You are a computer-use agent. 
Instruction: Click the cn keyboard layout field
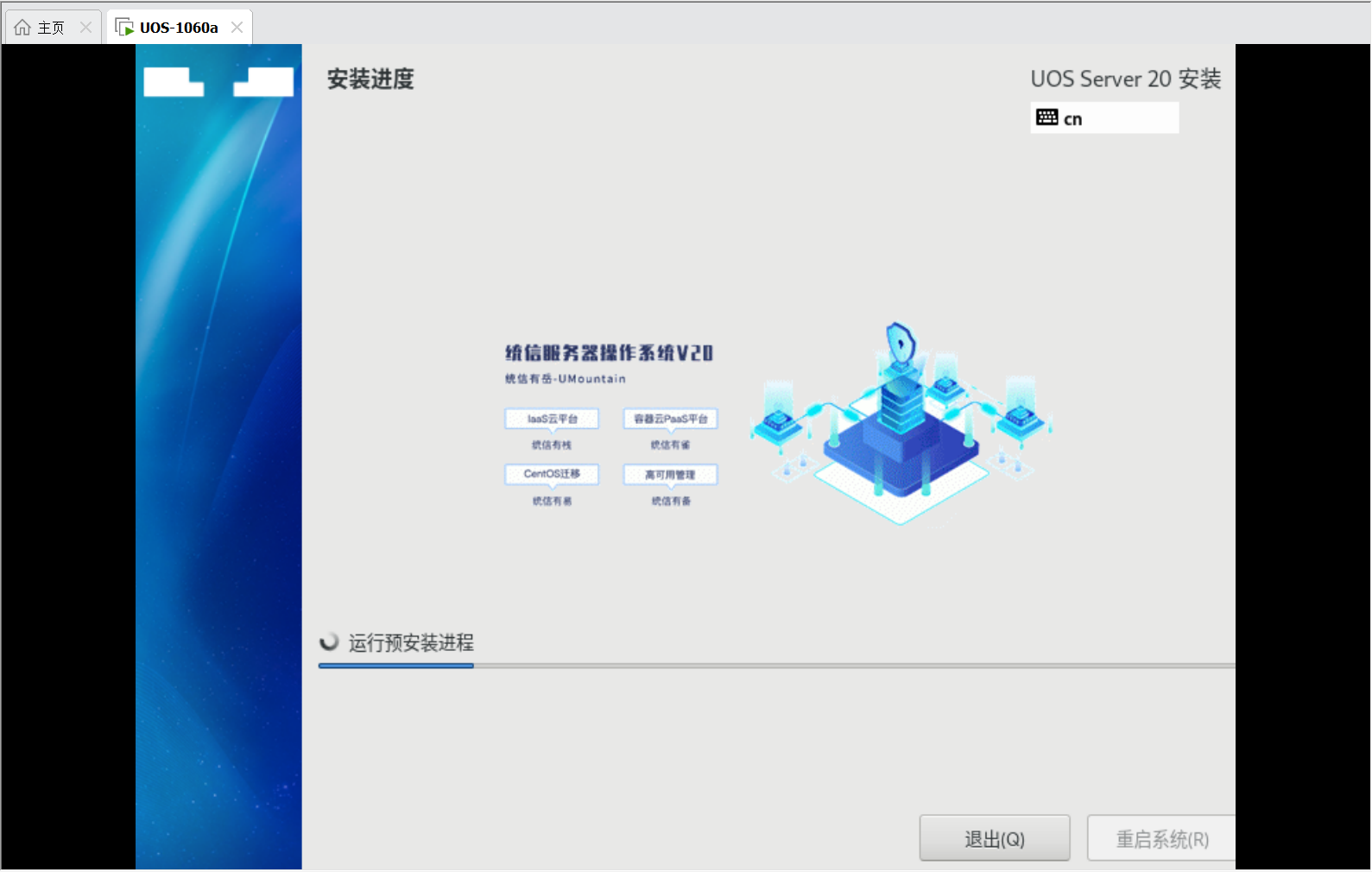click(x=1104, y=117)
